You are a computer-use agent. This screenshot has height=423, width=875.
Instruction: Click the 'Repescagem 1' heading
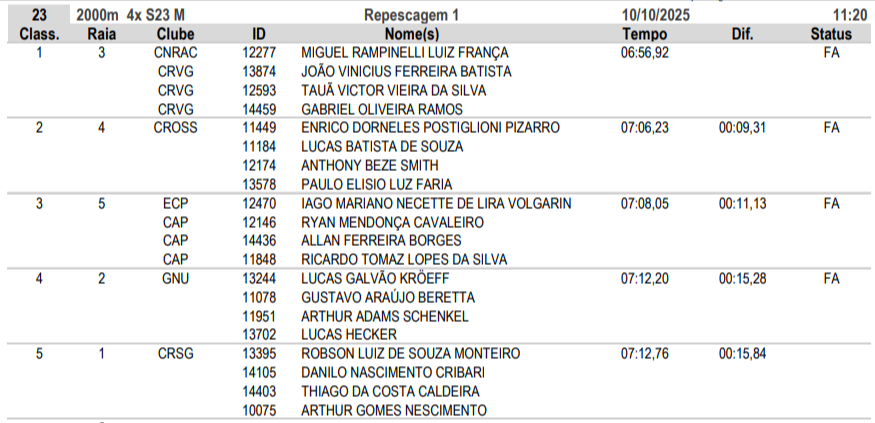pos(412,15)
